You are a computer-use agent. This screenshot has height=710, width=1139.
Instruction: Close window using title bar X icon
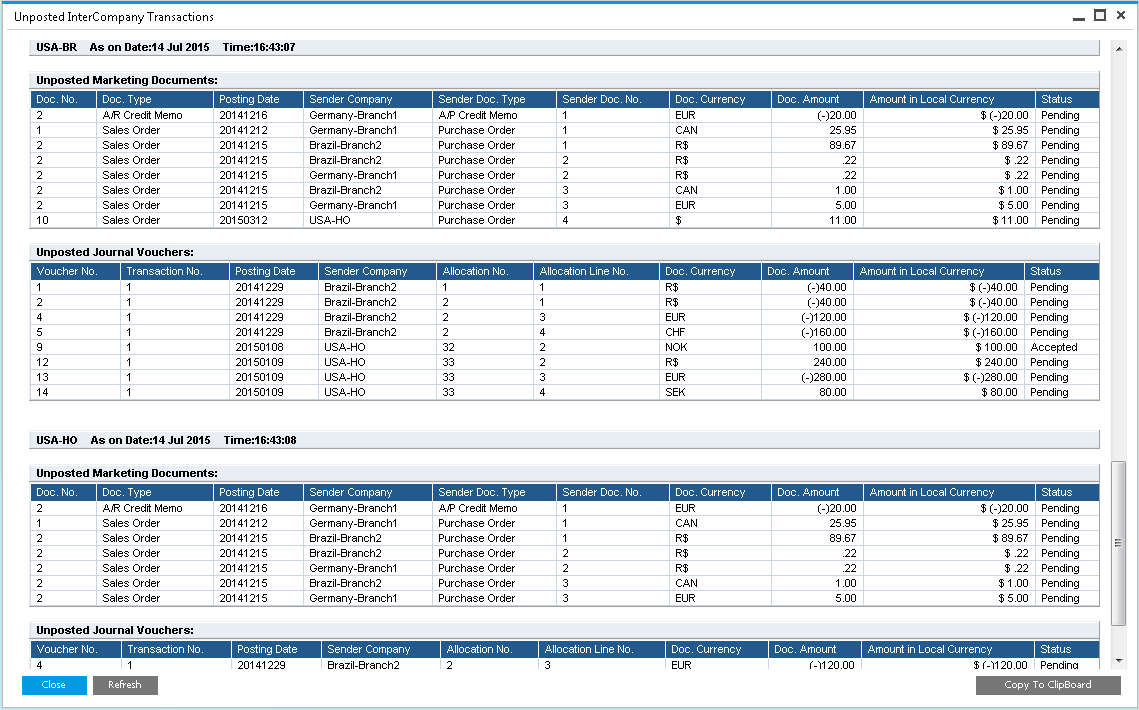pos(1121,15)
